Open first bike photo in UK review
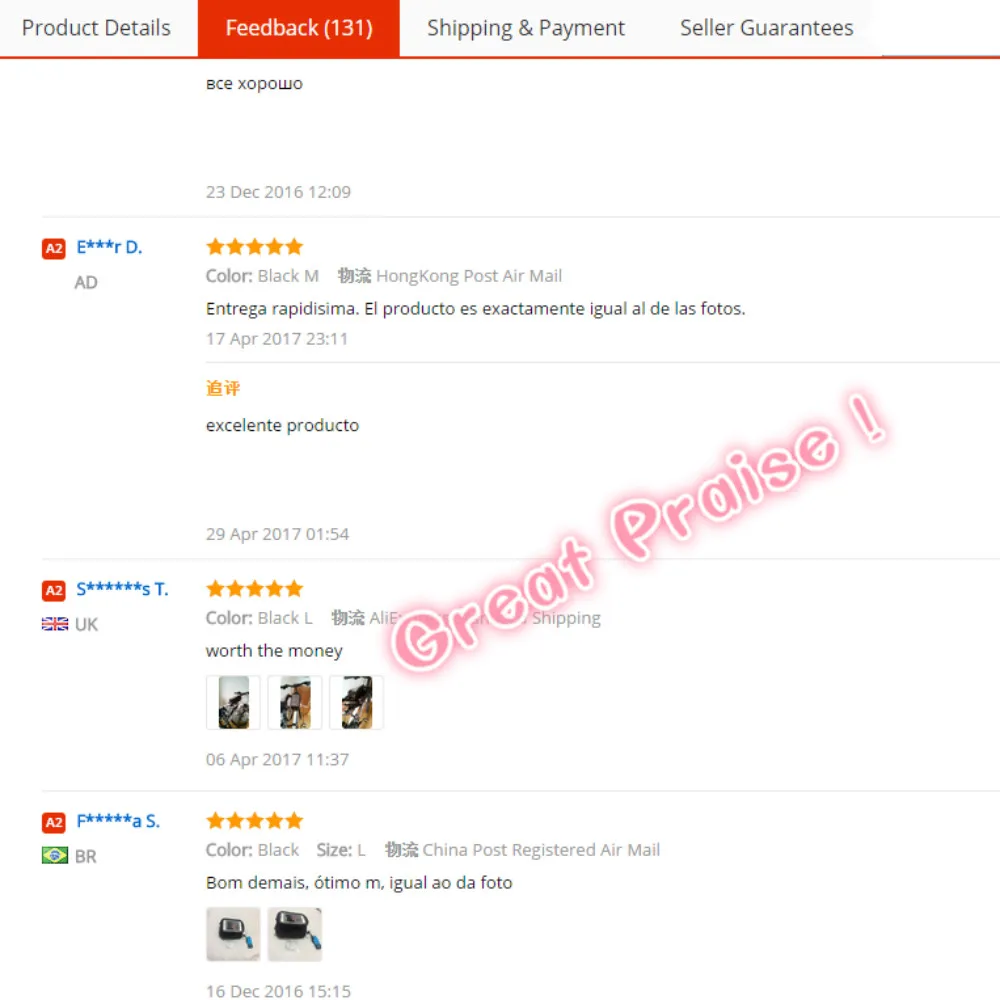The width and height of the screenshot is (1000, 1000). pos(233,702)
